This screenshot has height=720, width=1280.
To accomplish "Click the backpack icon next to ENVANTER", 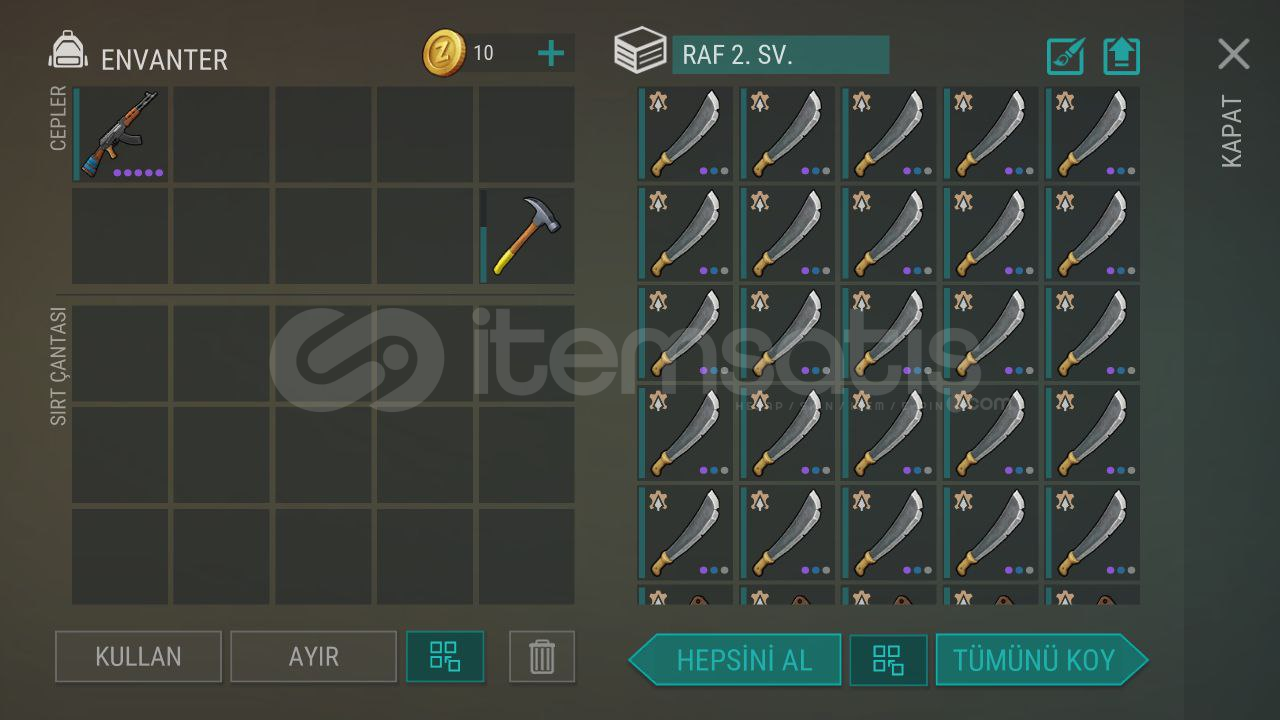I will (x=68, y=51).
